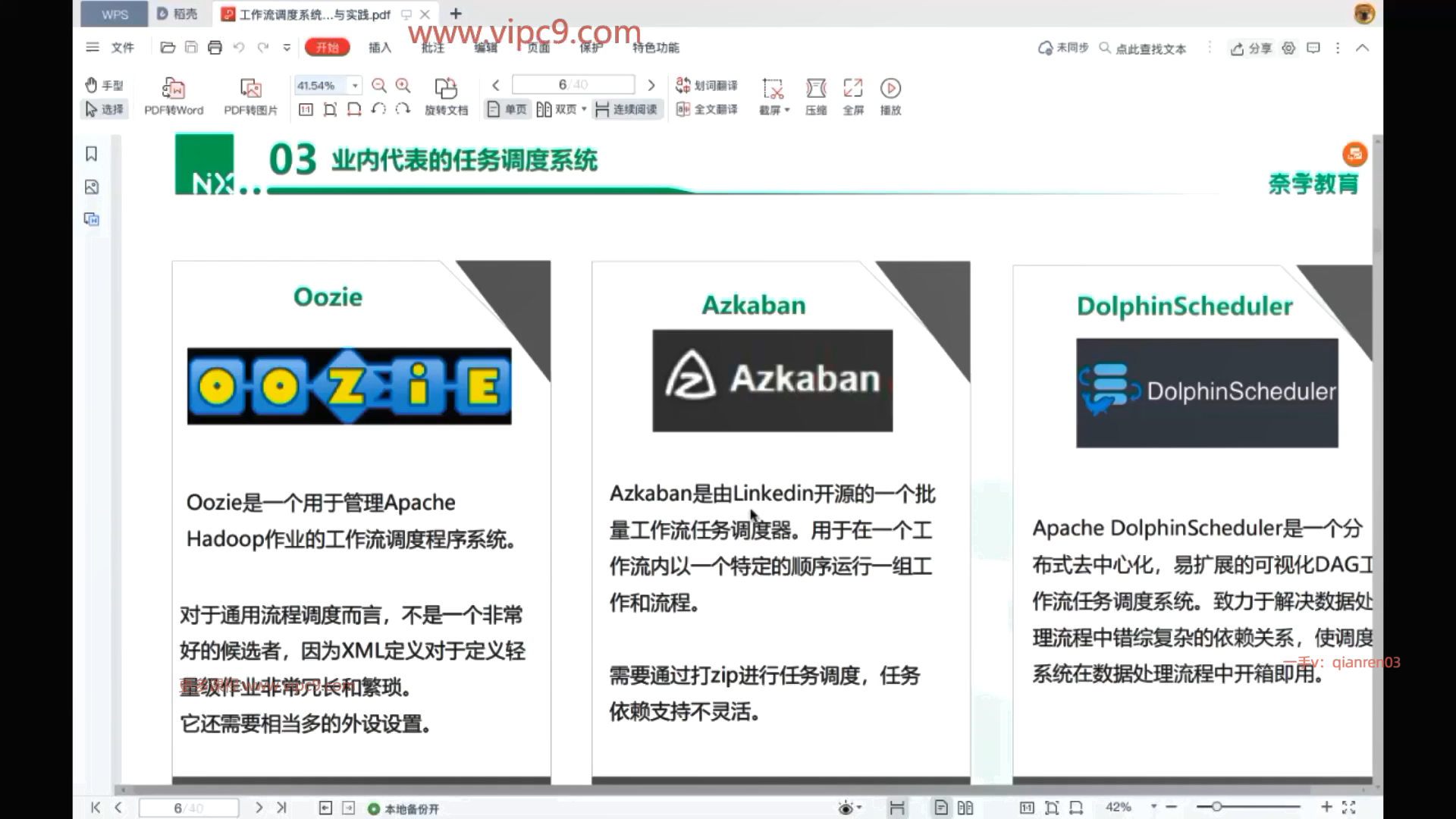
Task: Click the PDF转图片 export icon
Action: coord(250,89)
